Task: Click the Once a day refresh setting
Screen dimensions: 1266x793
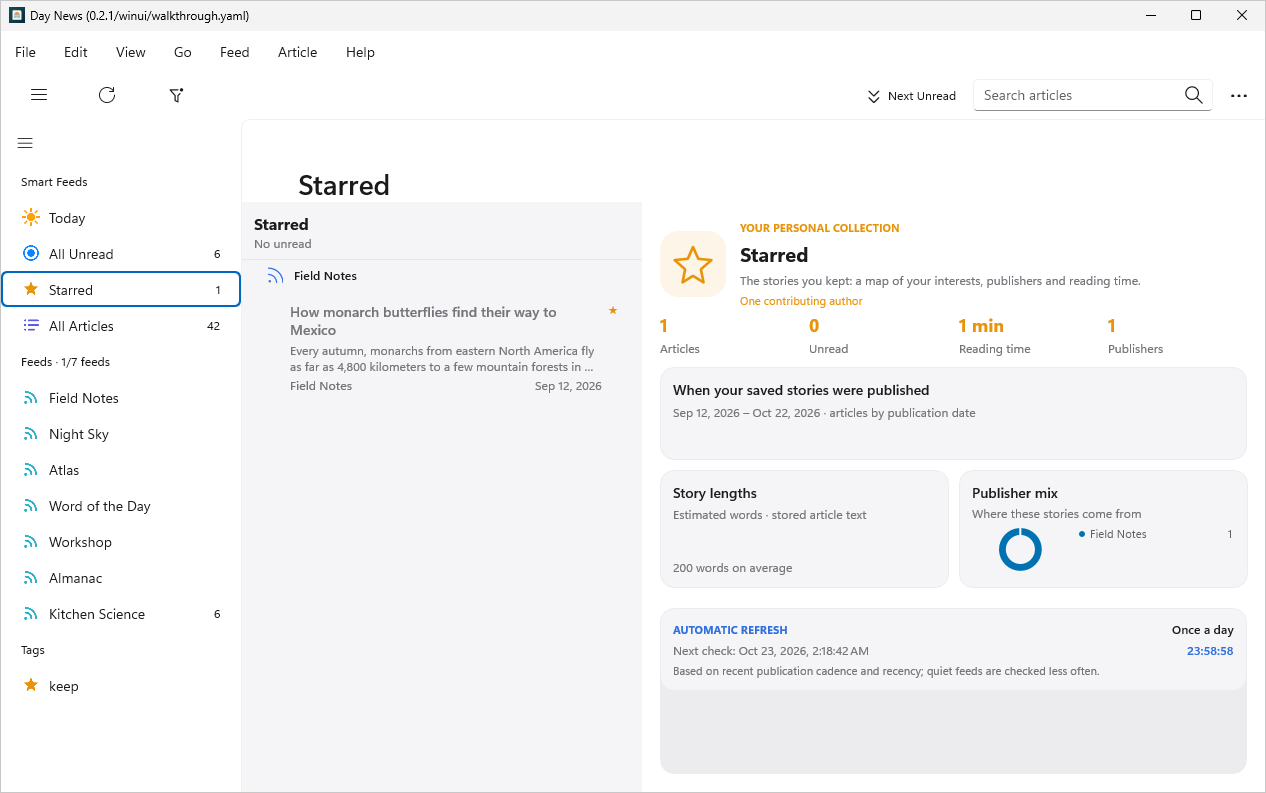Action: [1203, 630]
